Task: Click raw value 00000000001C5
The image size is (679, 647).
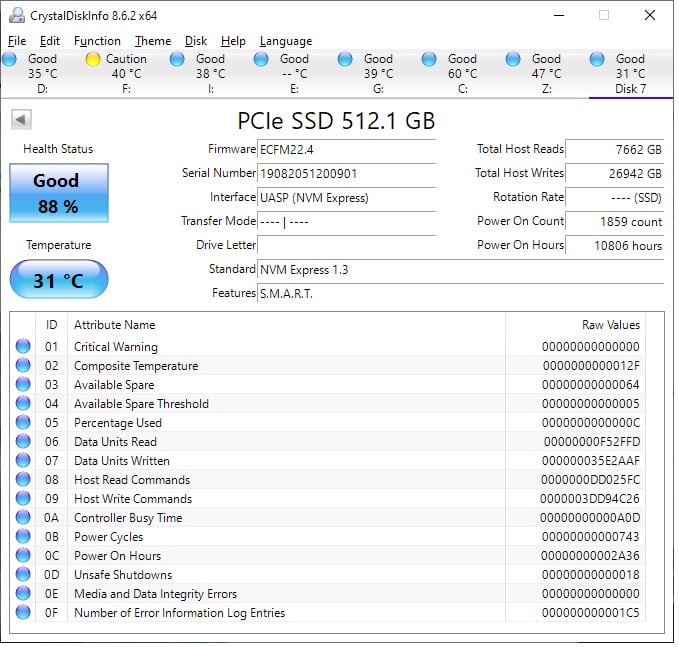Action: 591,613
